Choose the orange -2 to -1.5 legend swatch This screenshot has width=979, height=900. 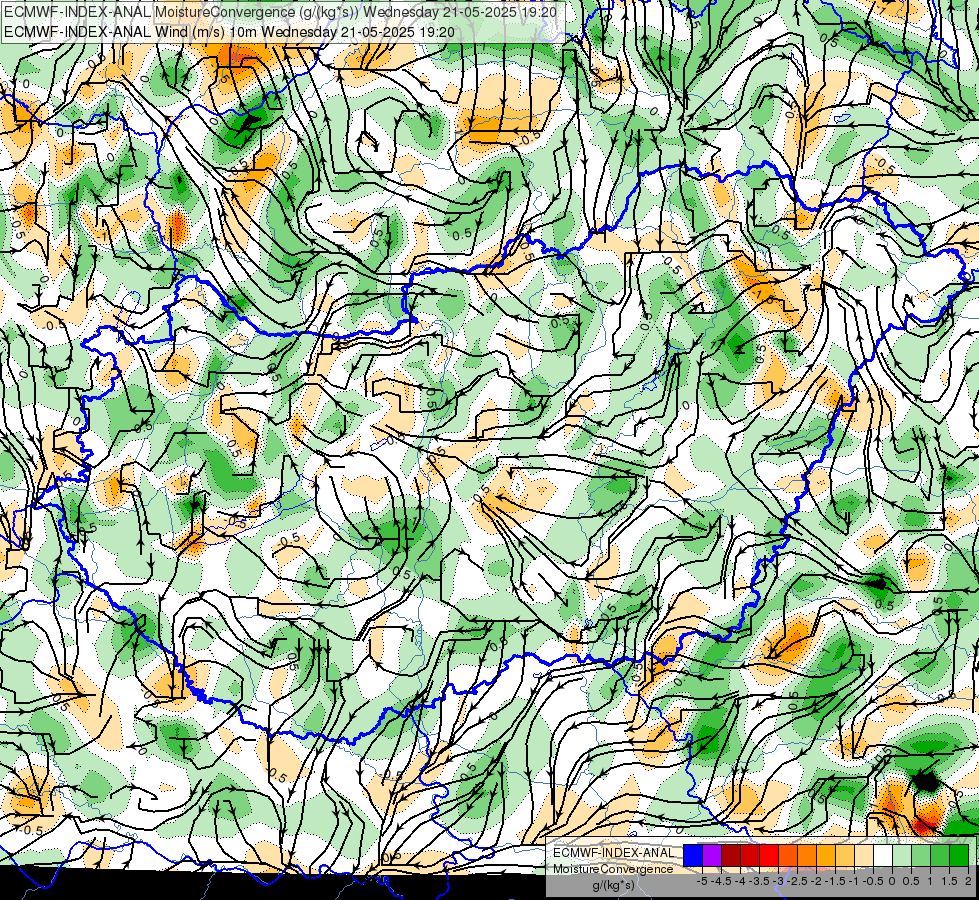(807, 856)
